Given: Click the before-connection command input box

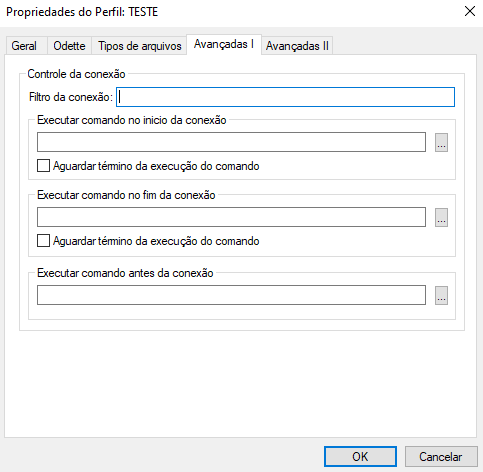Looking at the screenshot, I should coord(231,295).
